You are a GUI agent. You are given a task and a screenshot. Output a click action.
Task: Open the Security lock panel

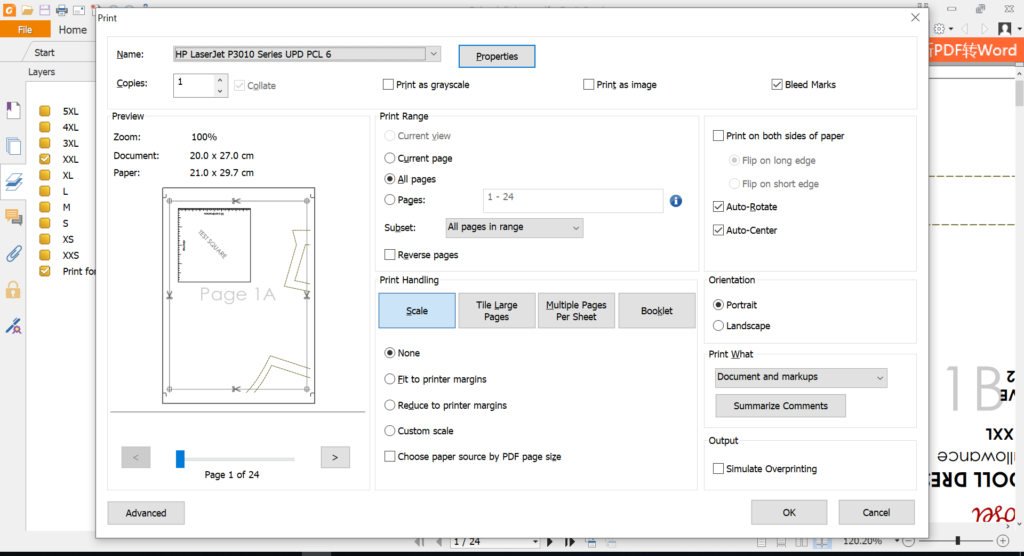[13, 289]
